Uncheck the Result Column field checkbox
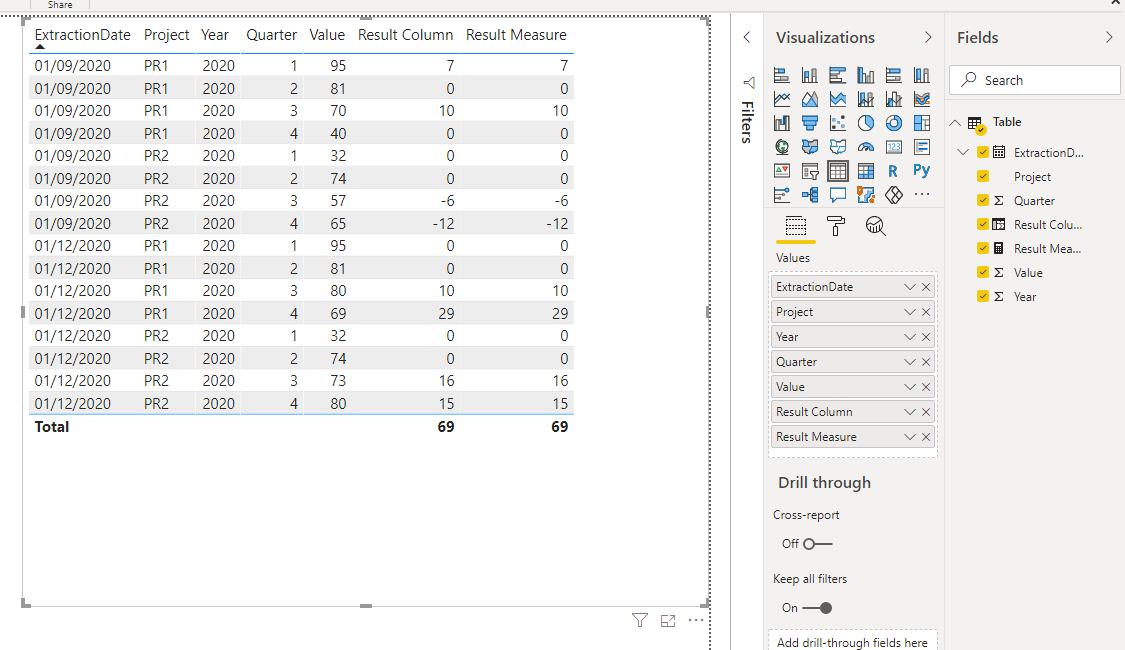 [x=983, y=224]
